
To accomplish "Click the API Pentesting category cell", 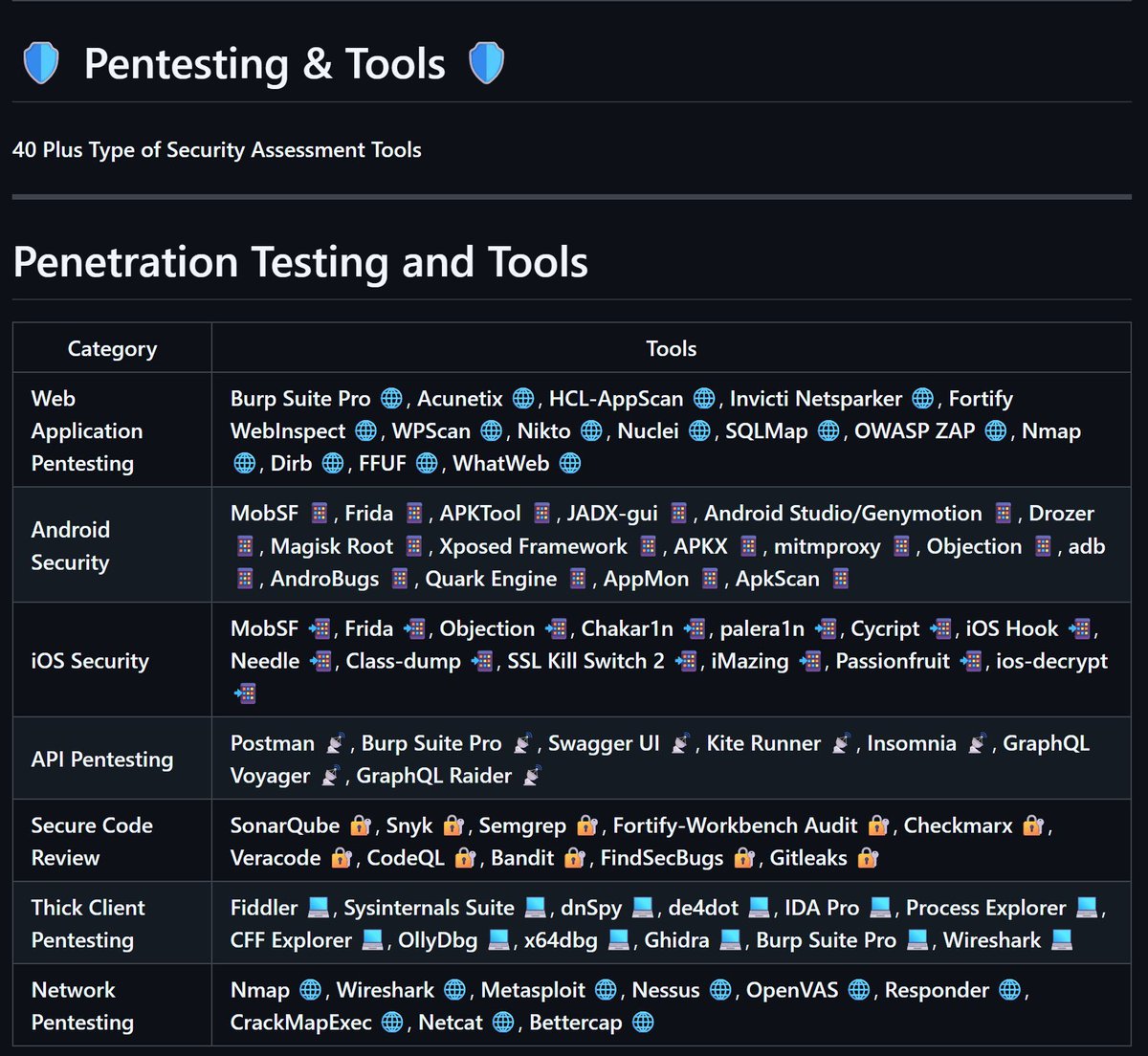I will 102,759.
